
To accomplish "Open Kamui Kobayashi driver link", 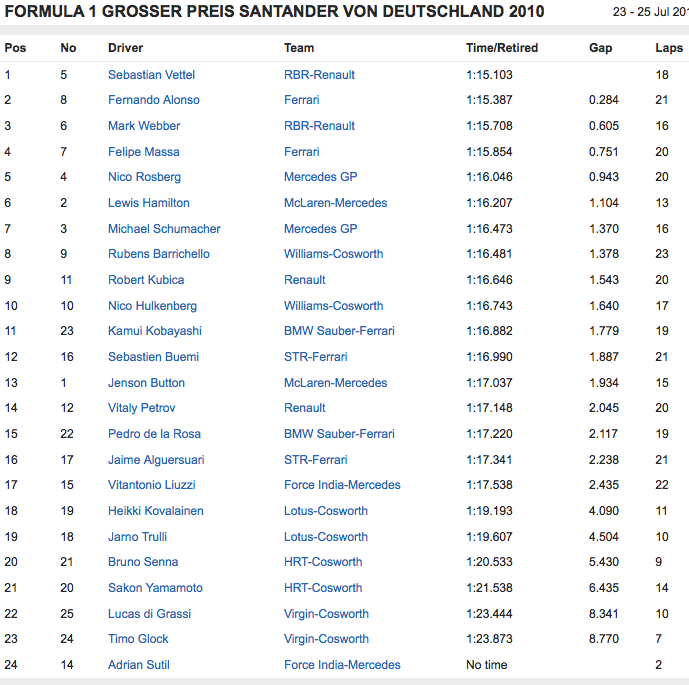I will [154, 331].
